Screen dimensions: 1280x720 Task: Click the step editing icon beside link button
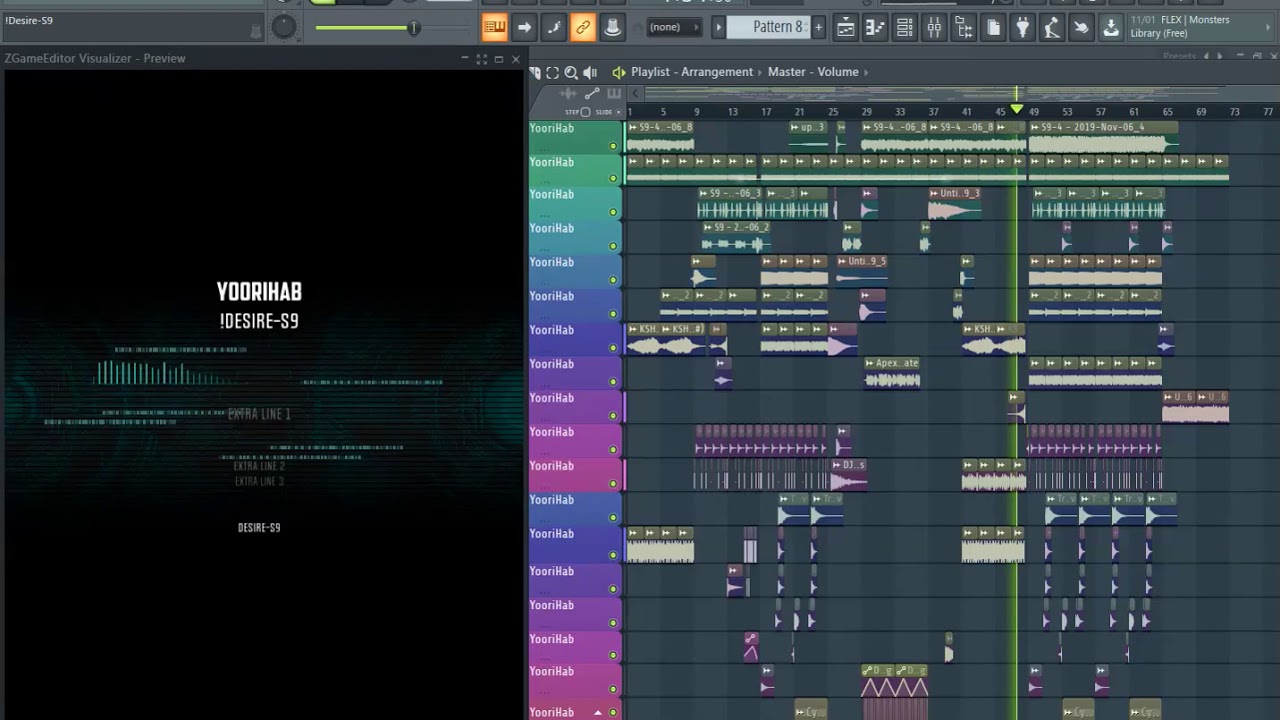pos(554,27)
